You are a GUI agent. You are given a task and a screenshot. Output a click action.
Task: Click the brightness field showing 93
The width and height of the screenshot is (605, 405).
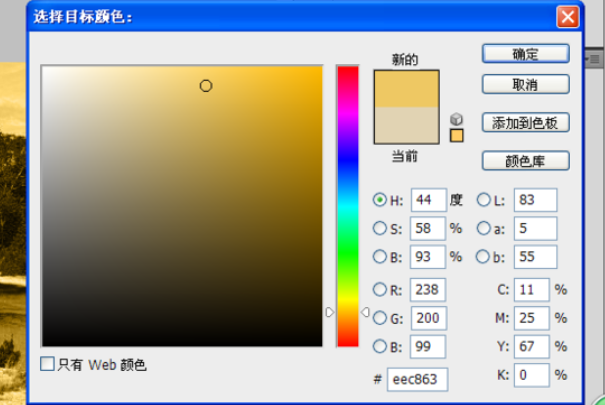click(428, 256)
